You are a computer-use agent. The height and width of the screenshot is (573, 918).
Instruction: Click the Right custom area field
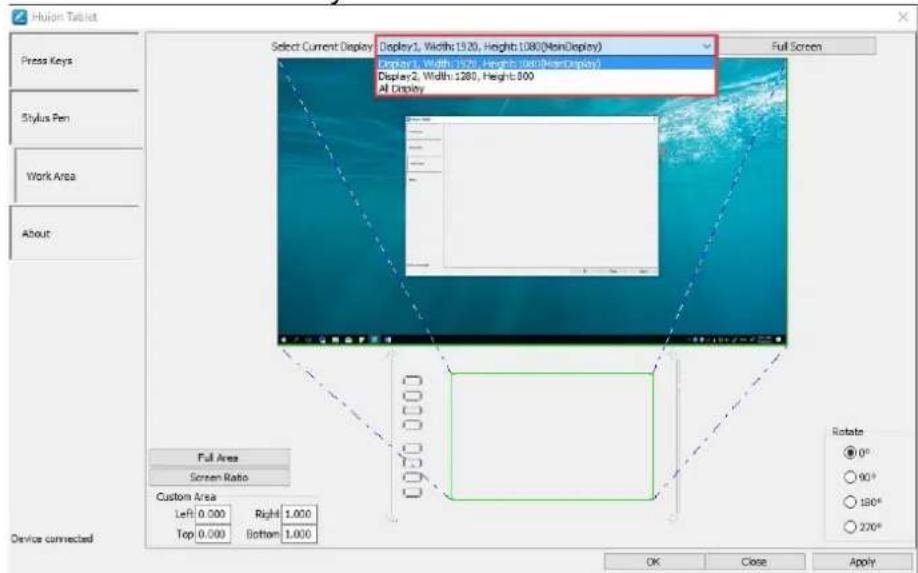299,514
